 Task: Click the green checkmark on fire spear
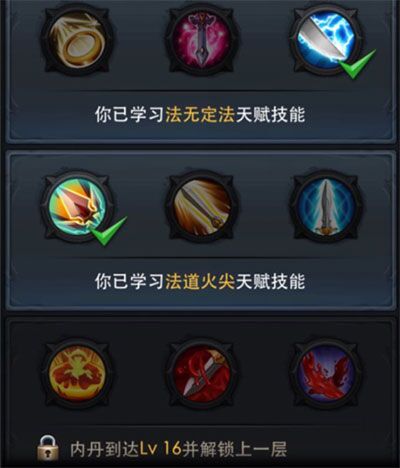[x=109, y=231]
